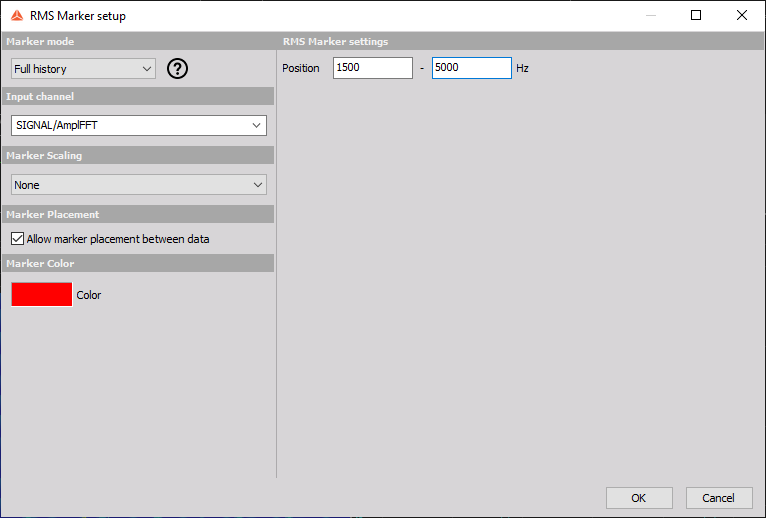Close the RMS Marker setup dialog
Image resolution: width=766 pixels, height=518 pixels.
point(742,15)
